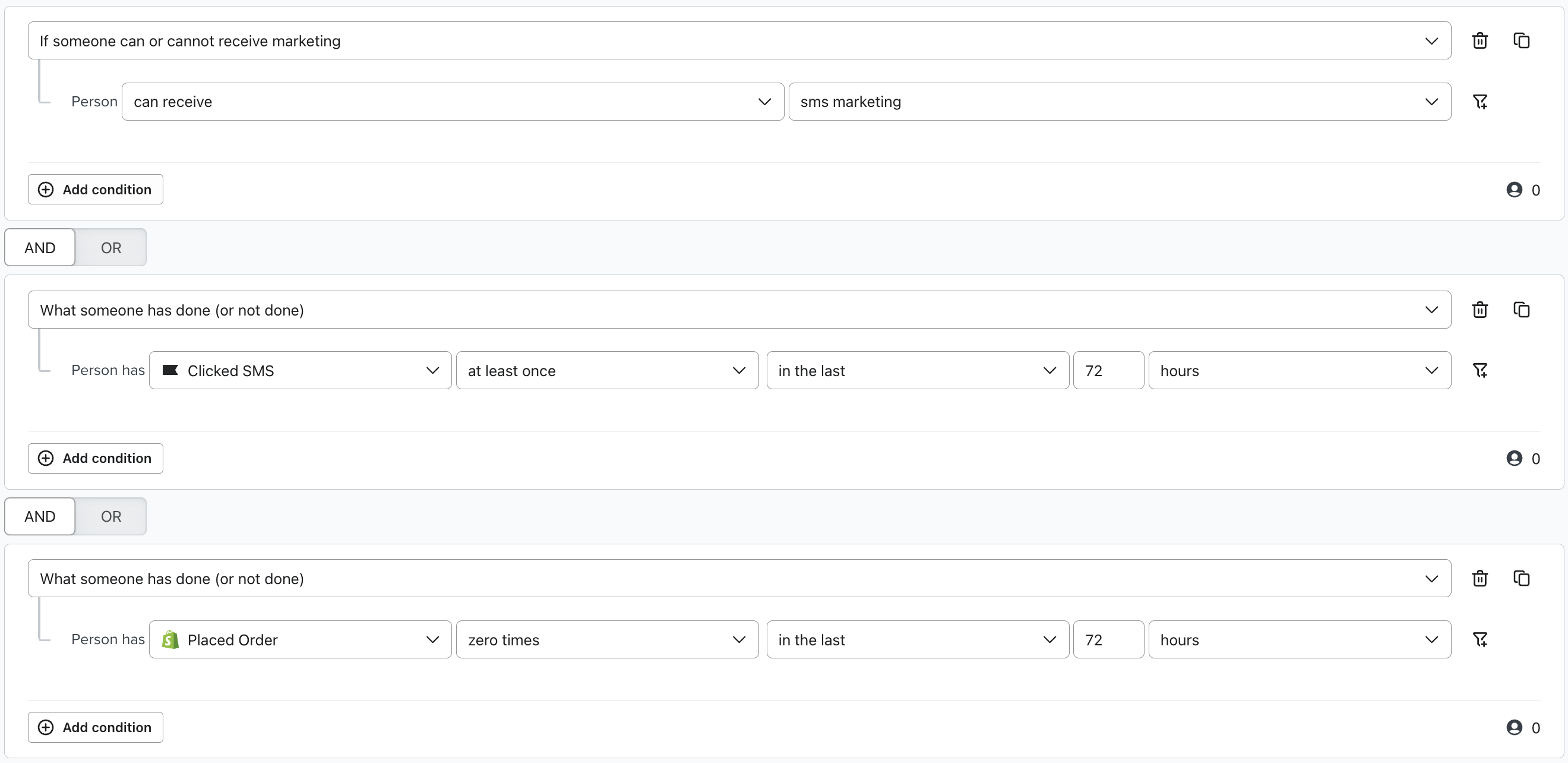Add filter to the Placed Order row
This screenshot has height=763, width=1568.
click(x=1480, y=639)
